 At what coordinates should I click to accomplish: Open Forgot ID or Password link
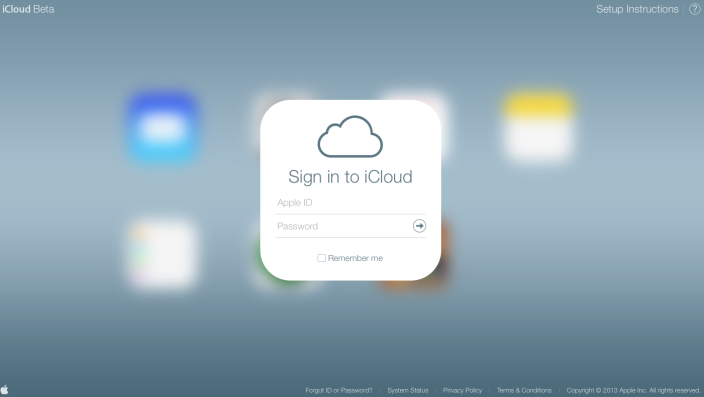(339, 390)
